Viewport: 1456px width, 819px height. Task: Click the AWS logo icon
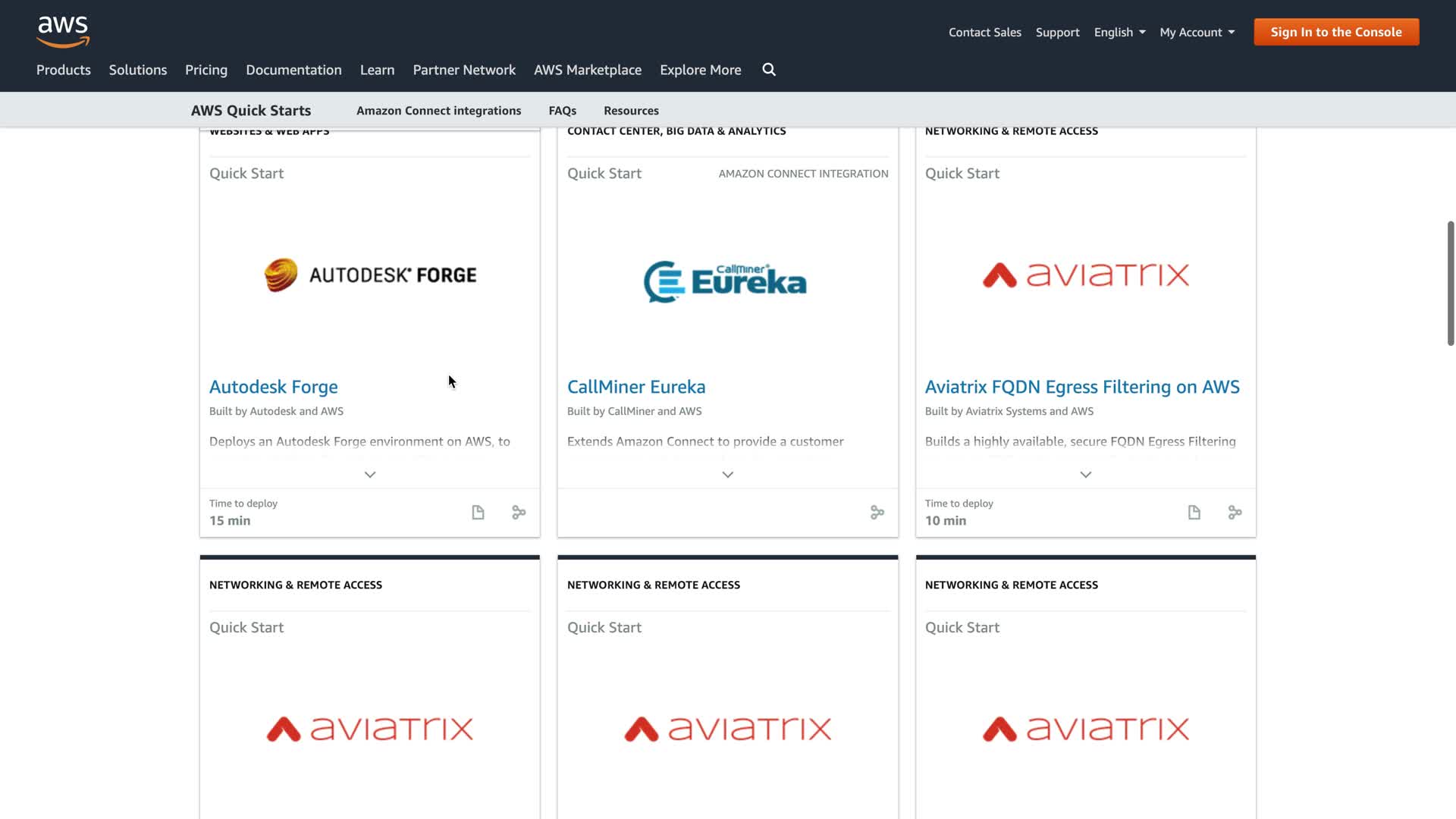[64, 31]
